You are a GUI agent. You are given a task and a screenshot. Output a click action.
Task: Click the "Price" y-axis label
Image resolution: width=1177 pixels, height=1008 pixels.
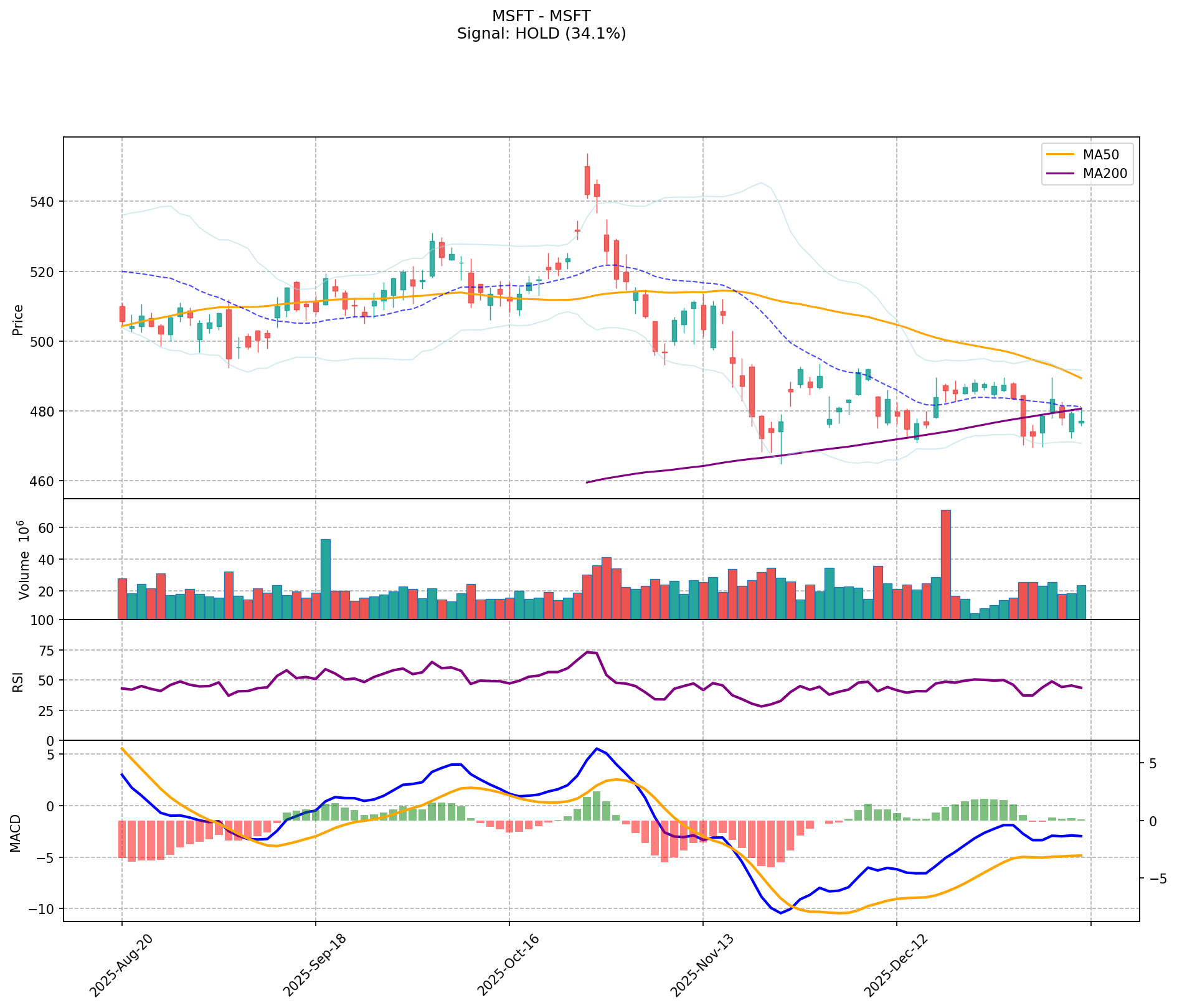coord(17,319)
